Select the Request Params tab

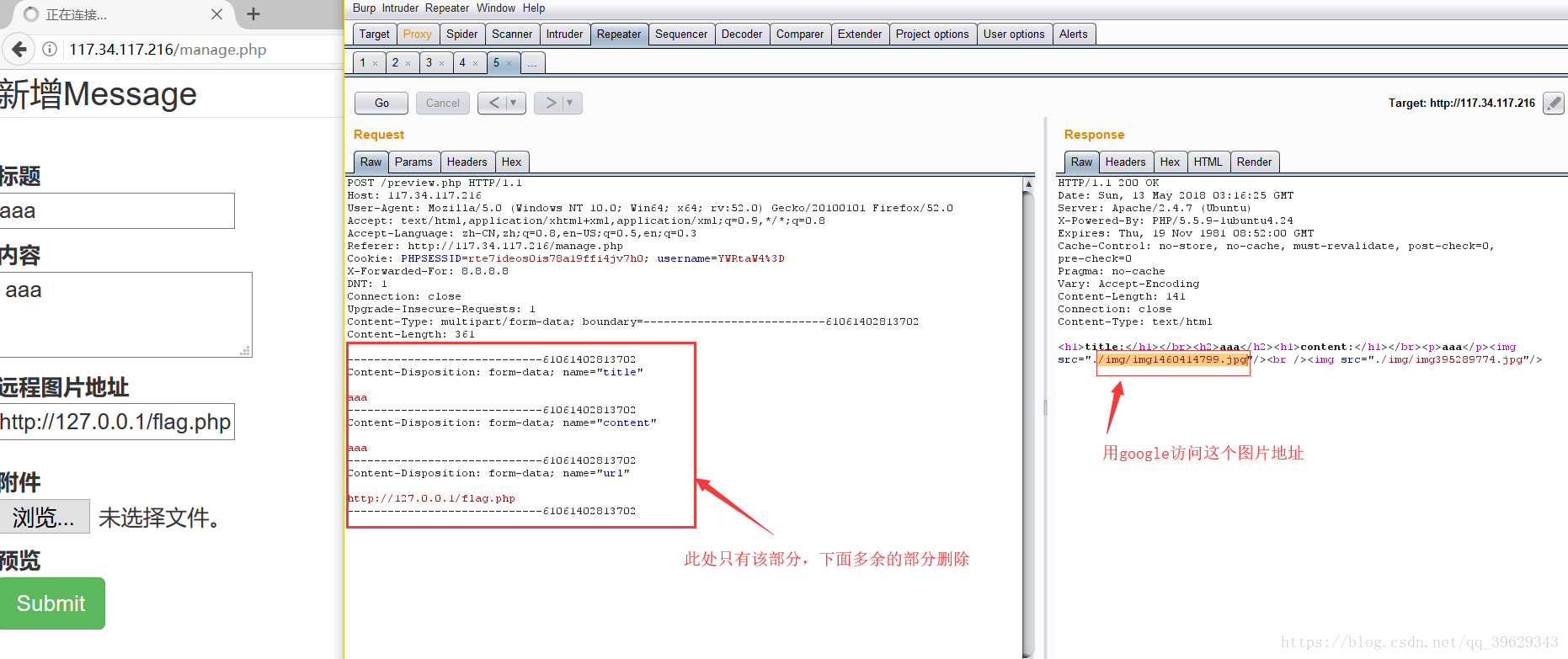tap(413, 162)
